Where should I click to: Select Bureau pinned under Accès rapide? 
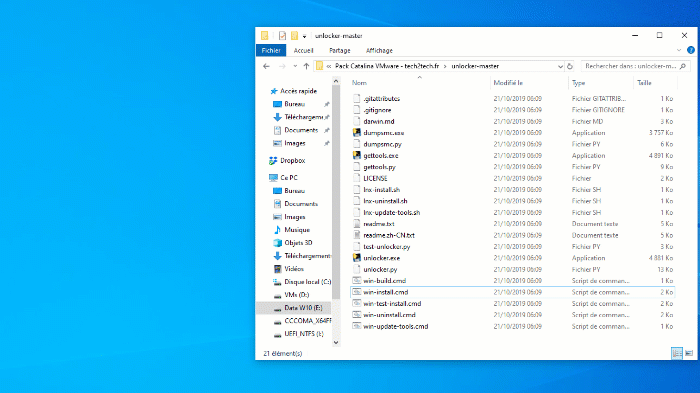294,104
